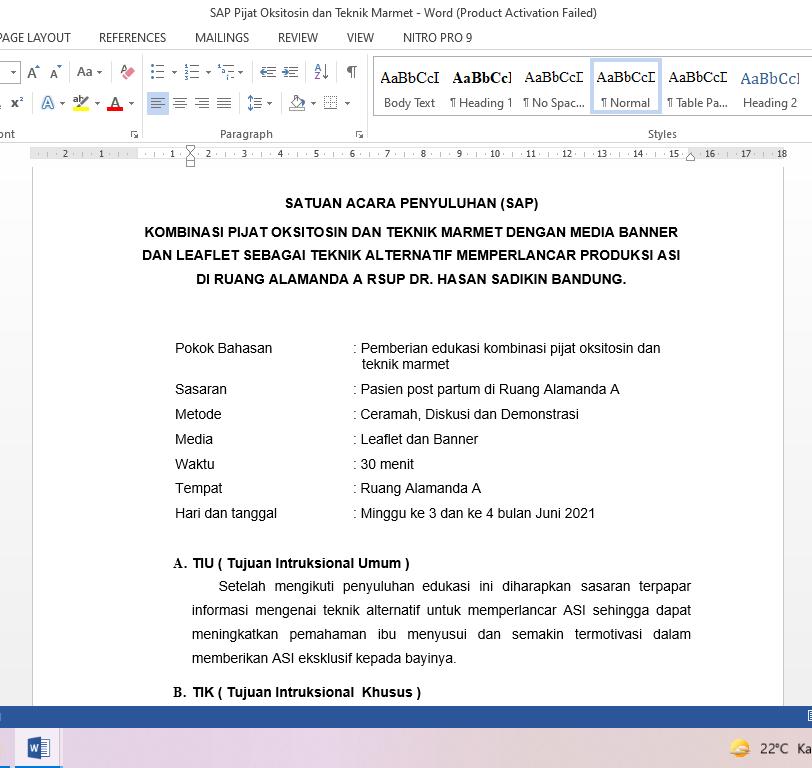Open the Change Case dropdown arrow

click(99, 73)
